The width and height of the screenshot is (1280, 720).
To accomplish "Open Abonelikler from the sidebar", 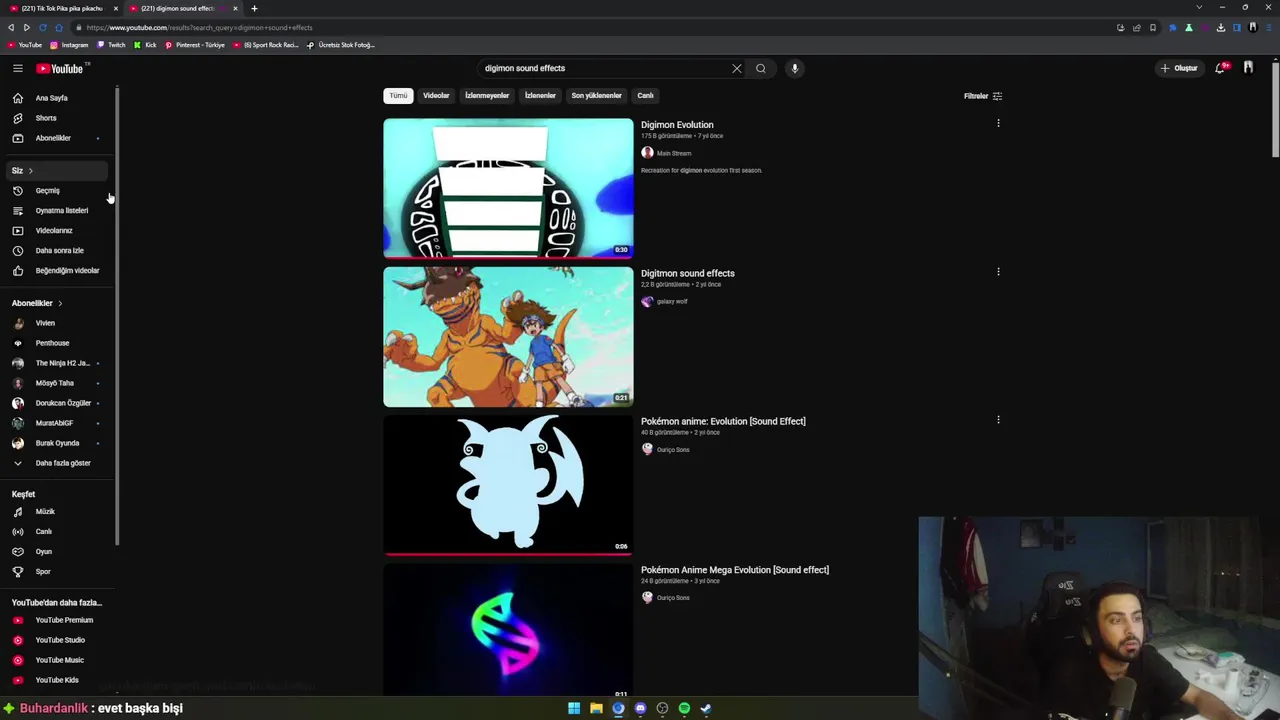I will 56,138.
